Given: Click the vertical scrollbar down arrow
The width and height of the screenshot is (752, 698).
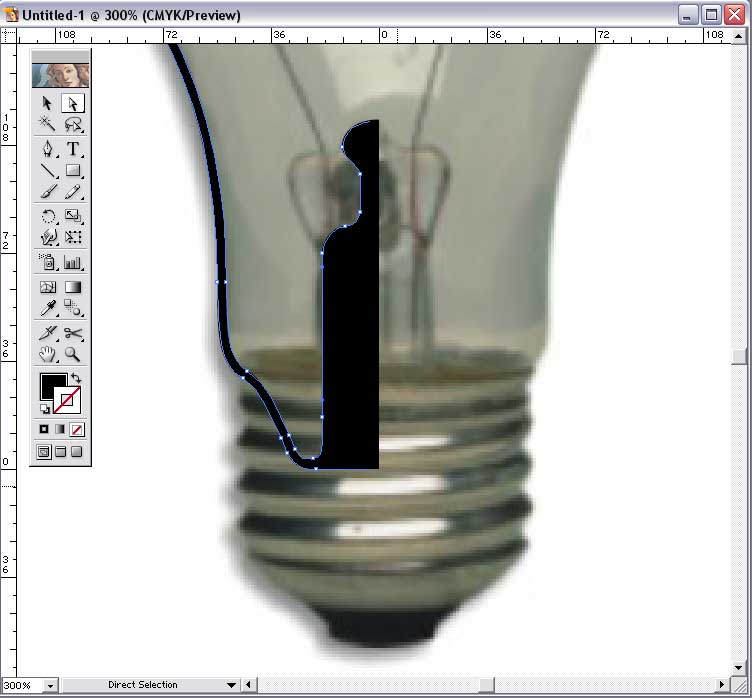Looking at the screenshot, I should click(739, 667).
